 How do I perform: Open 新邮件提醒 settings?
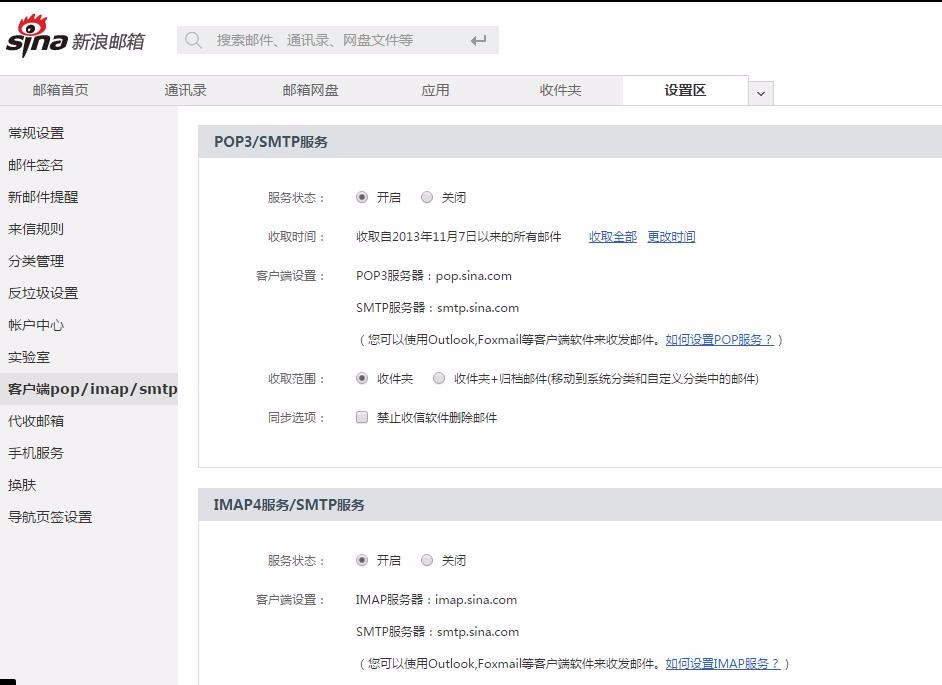coord(43,196)
